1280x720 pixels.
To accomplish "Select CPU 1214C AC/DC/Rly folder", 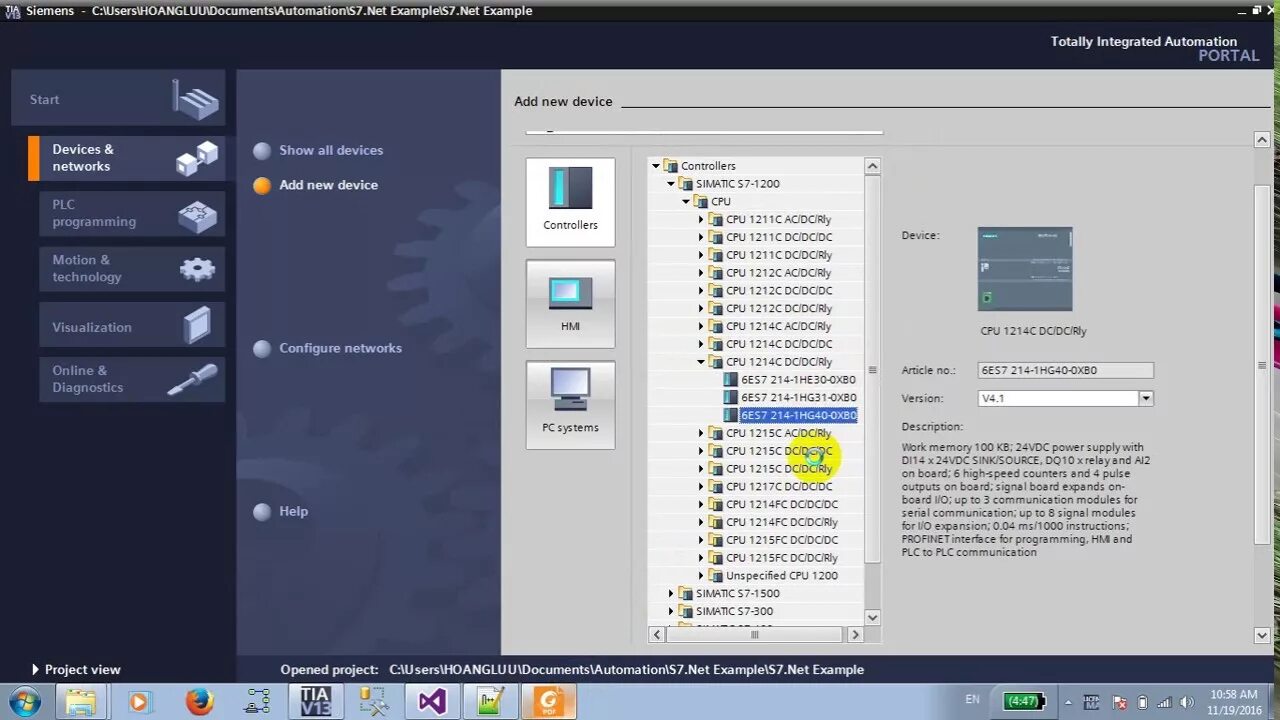I will tap(779, 326).
